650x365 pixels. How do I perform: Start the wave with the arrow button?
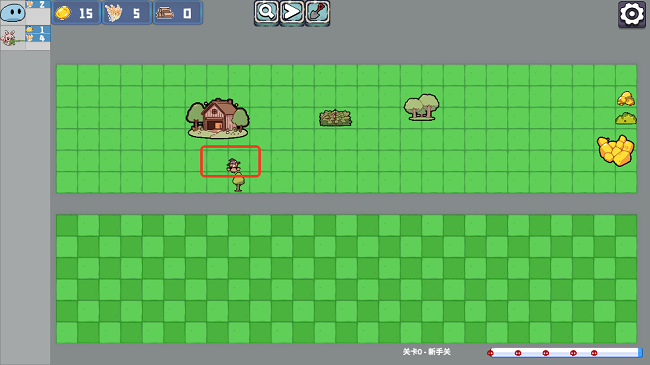292,12
